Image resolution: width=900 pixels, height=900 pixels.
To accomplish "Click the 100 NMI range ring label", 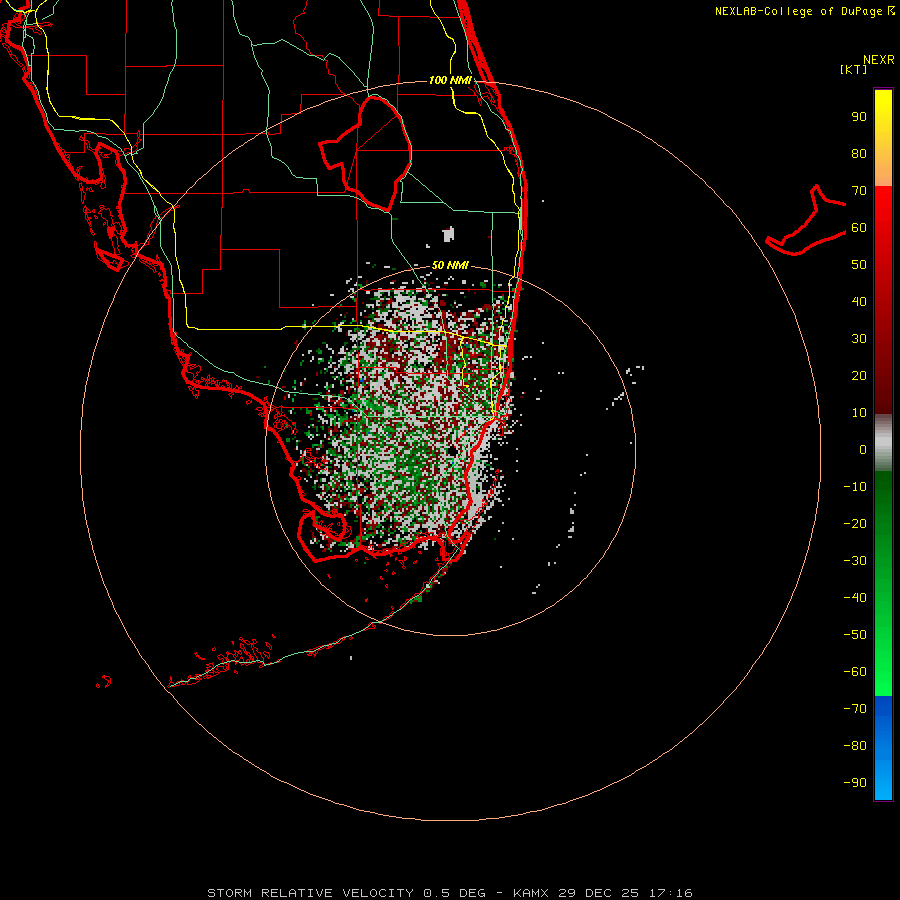I will pyautogui.click(x=450, y=80).
